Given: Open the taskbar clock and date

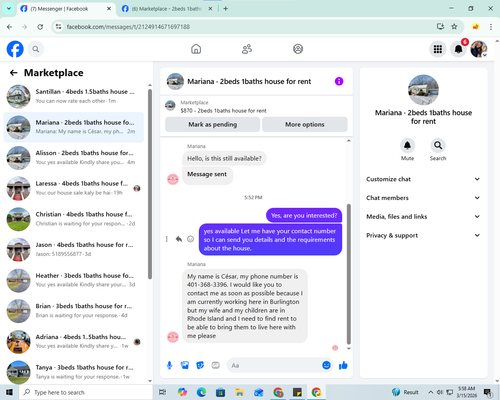Looking at the screenshot, I should click(466, 392).
